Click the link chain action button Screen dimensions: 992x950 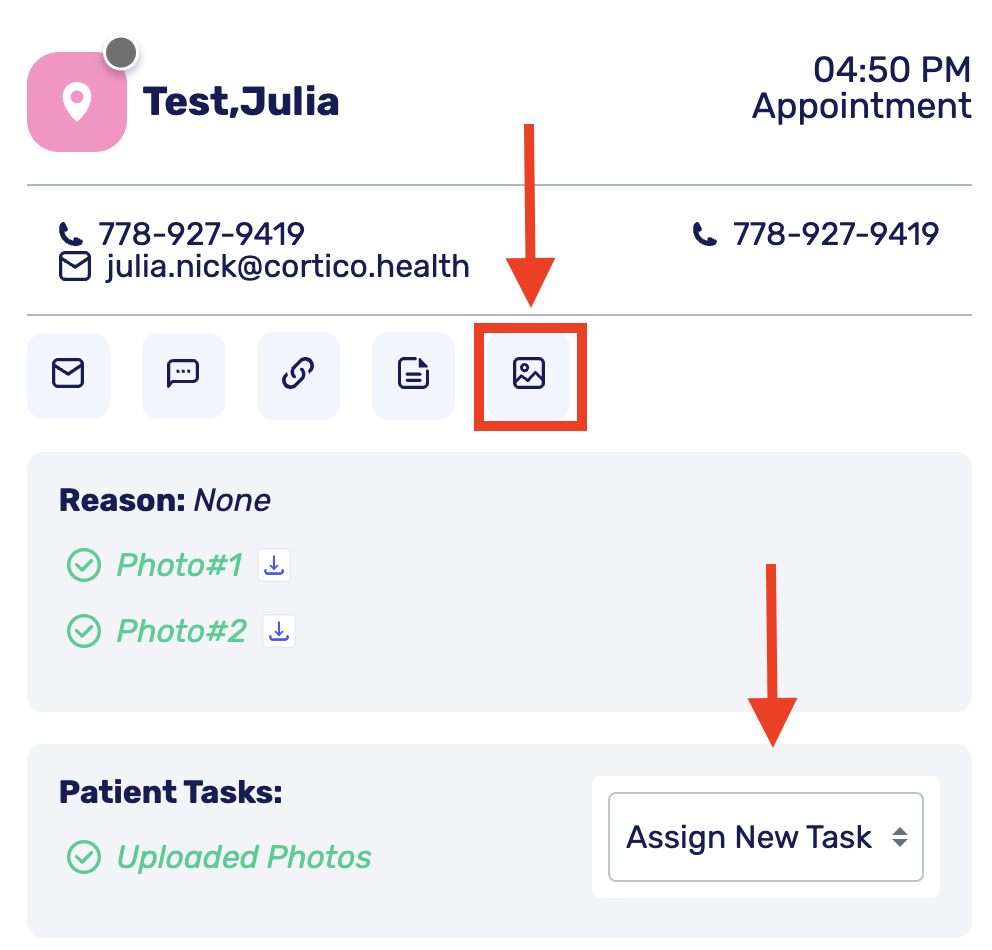(298, 375)
